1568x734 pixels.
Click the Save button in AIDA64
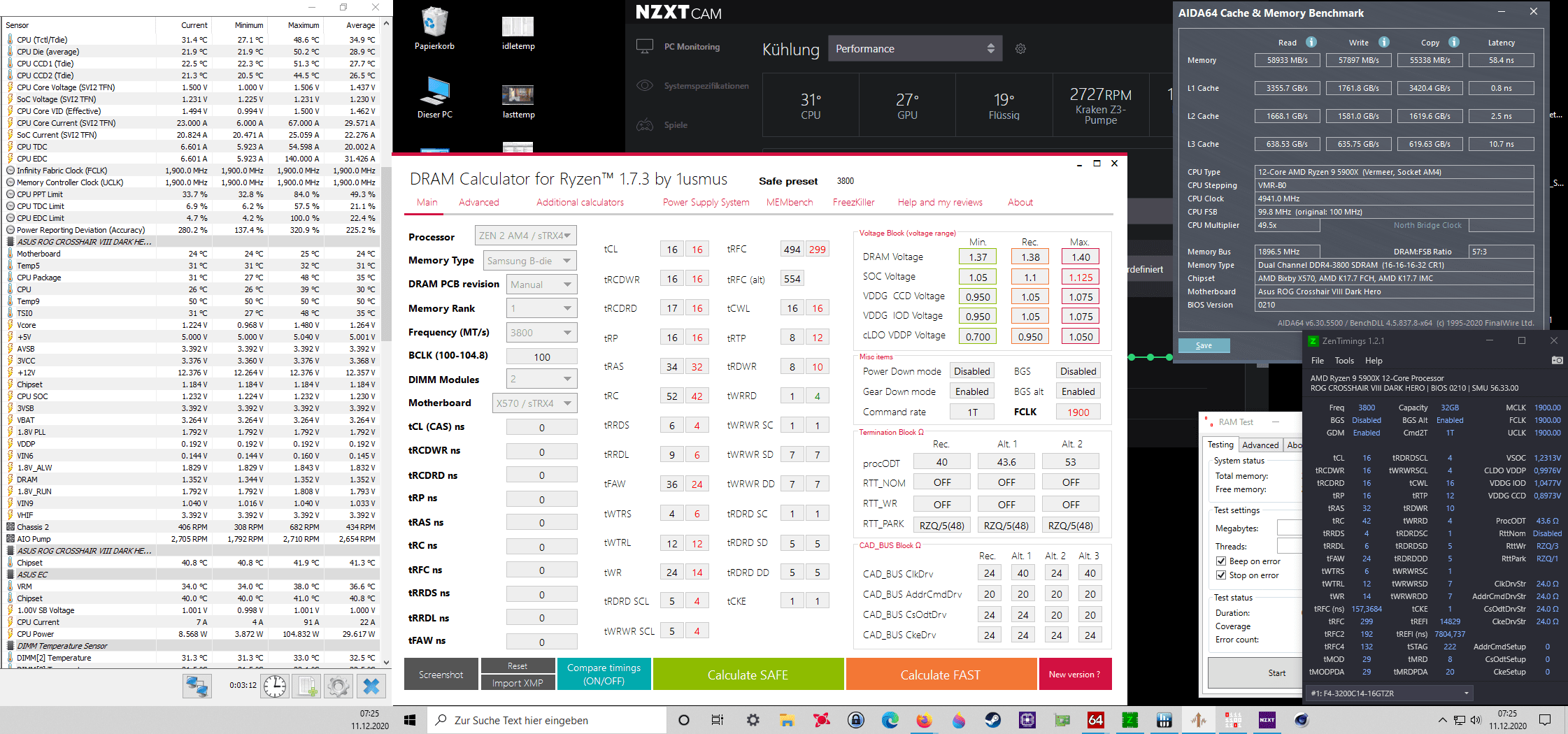point(1204,345)
